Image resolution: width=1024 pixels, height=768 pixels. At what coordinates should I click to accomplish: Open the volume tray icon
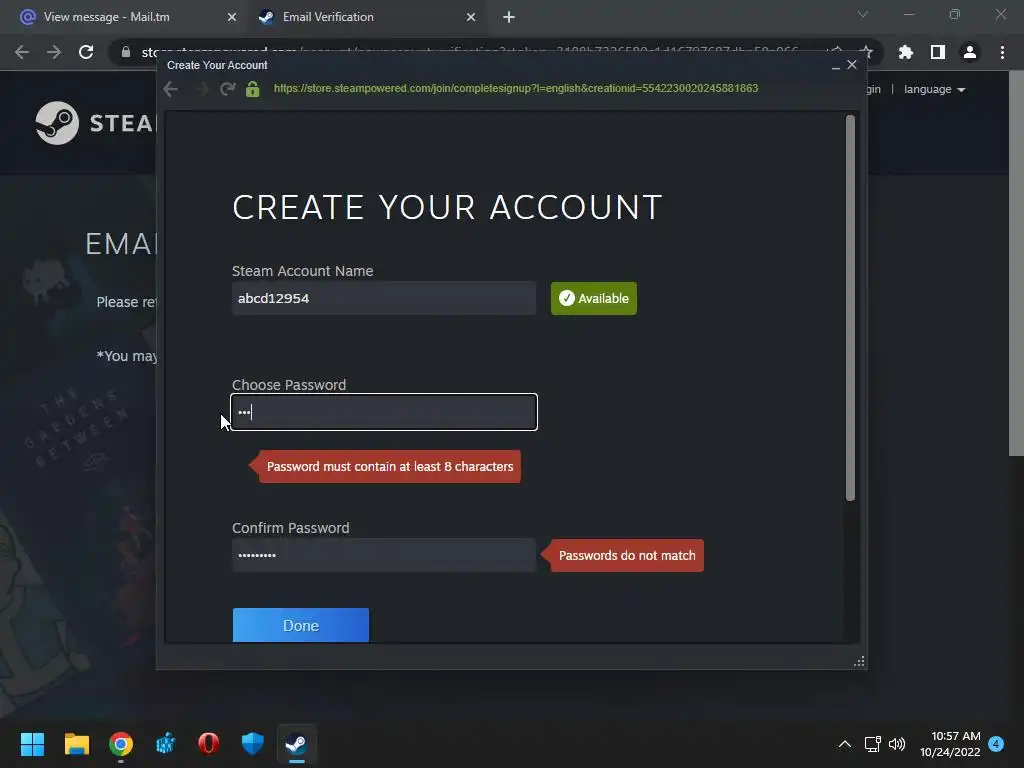(897, 744)
